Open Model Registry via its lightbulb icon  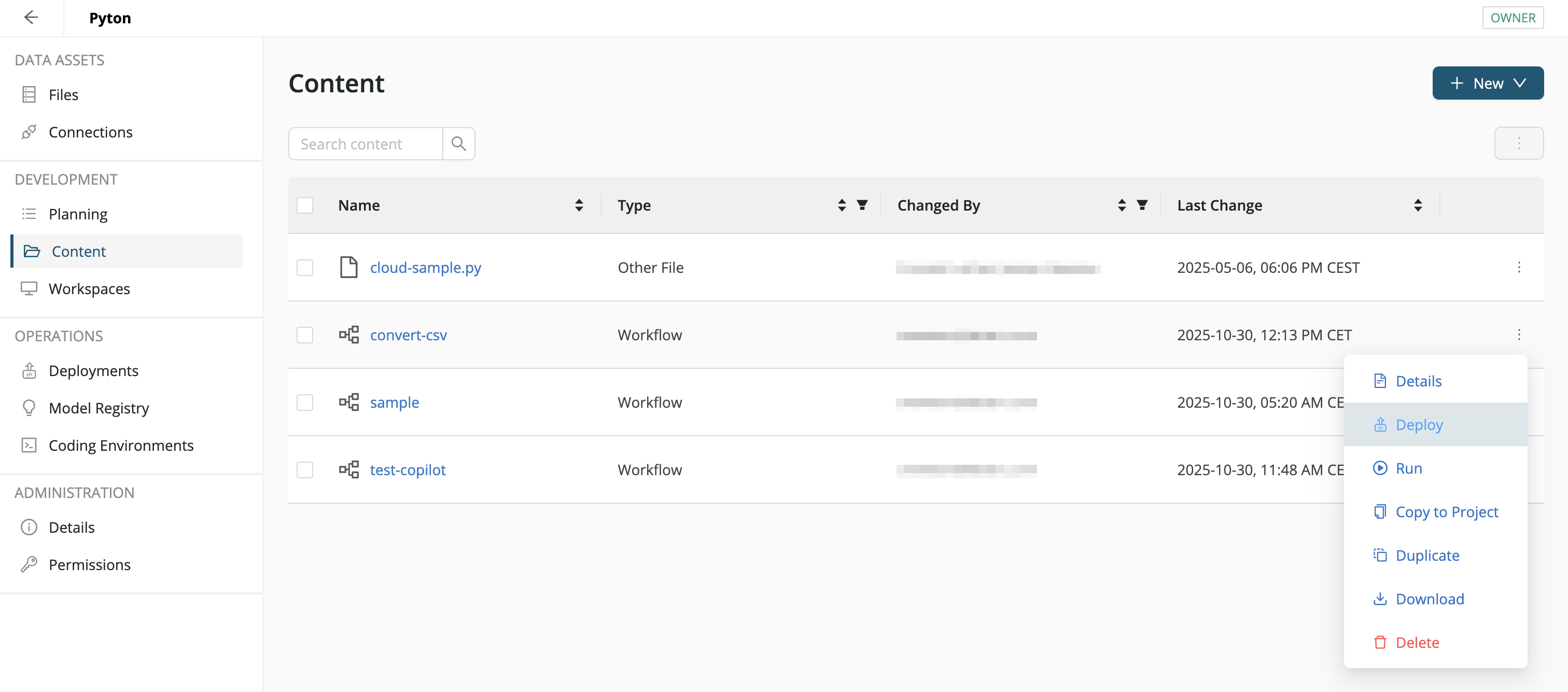coord(29,408)
